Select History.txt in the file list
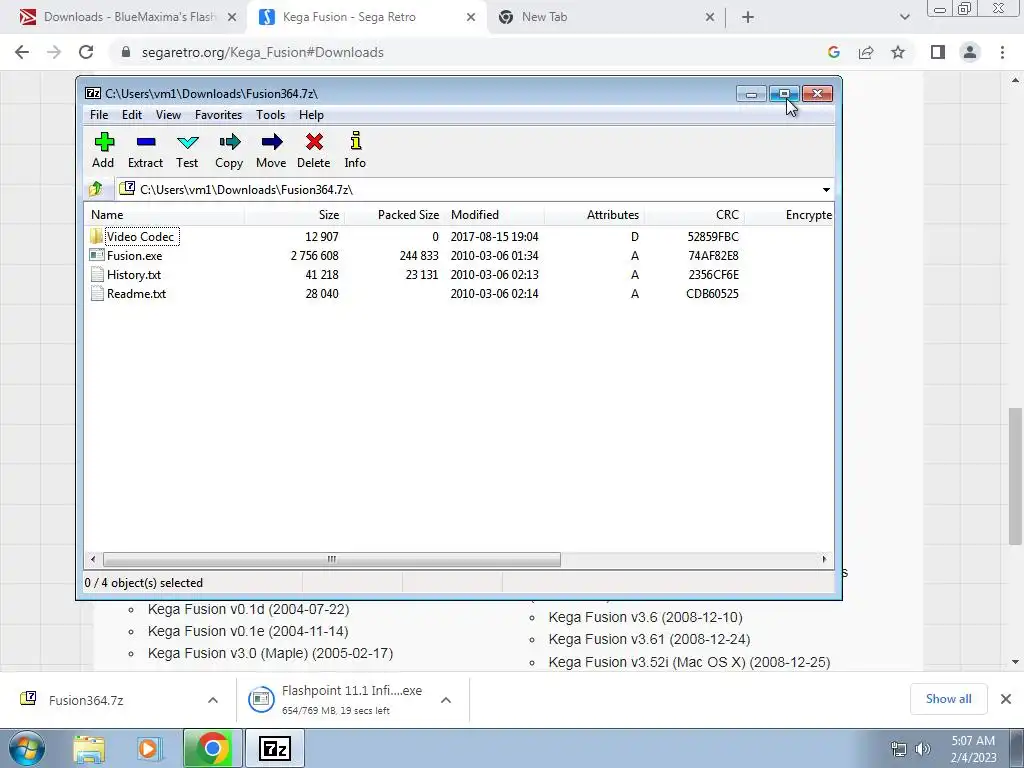 [134, 274]
